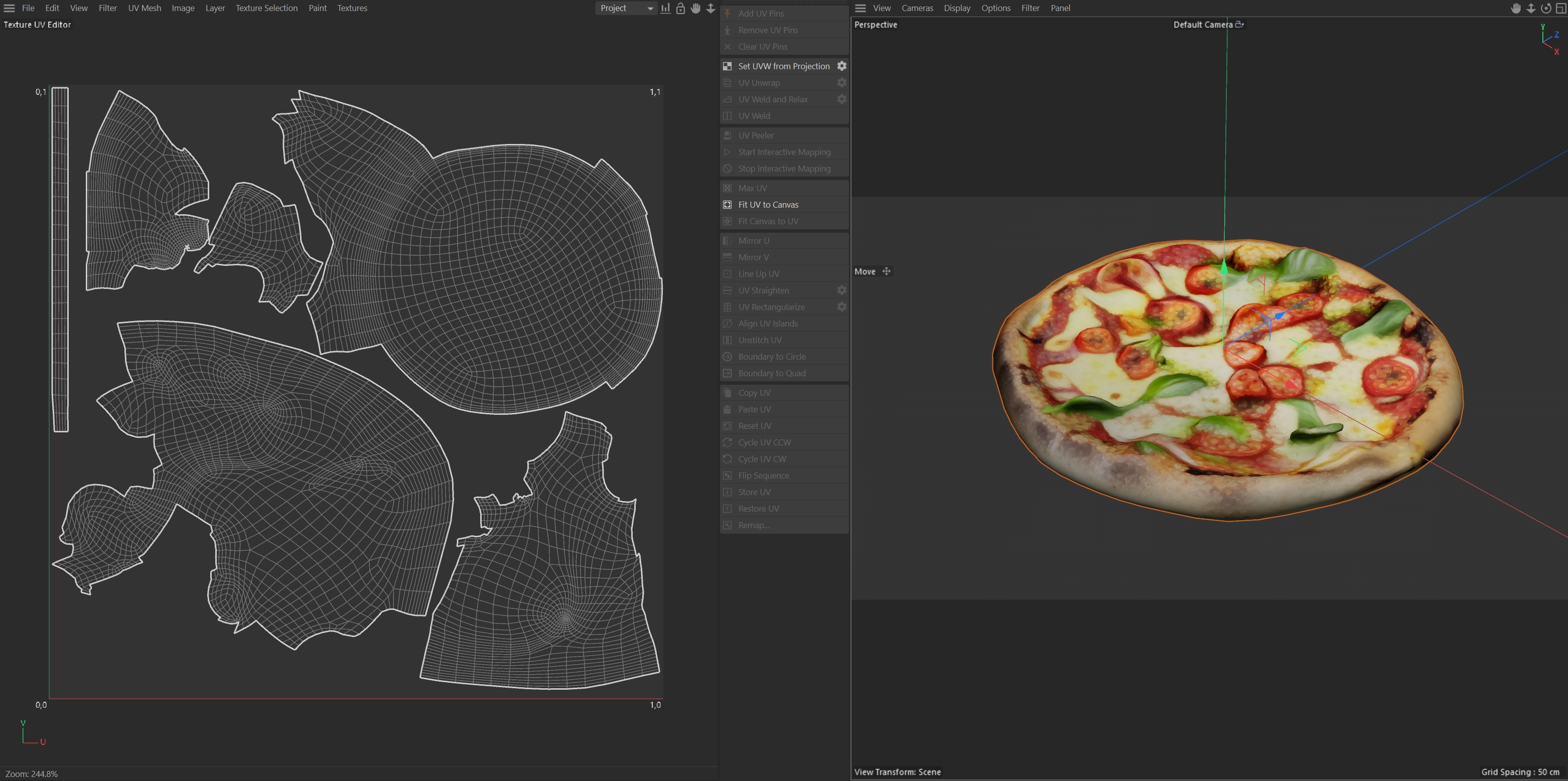Click the green Y axis arrow handle on the pizza
Viewport: 1568px width, 781px height.
pos(1224,267)
